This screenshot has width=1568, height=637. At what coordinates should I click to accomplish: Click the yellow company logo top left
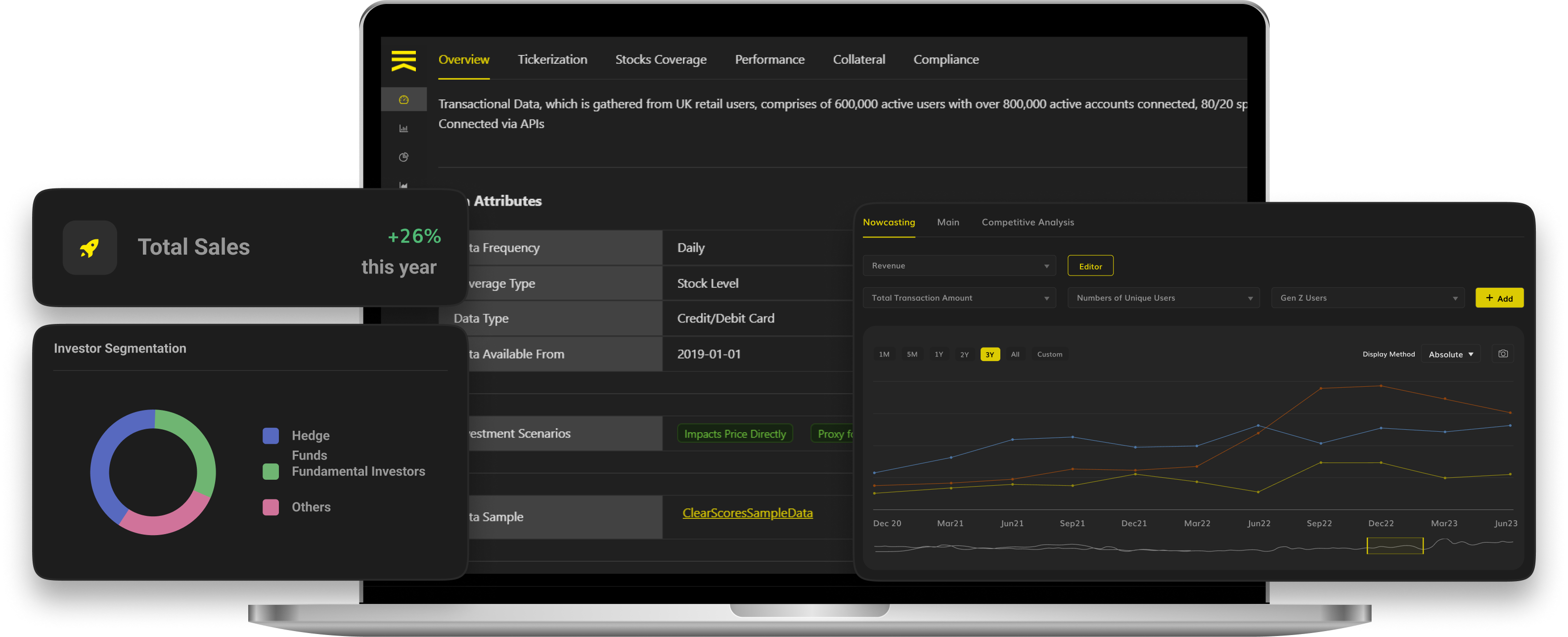(x=403, y=61)
